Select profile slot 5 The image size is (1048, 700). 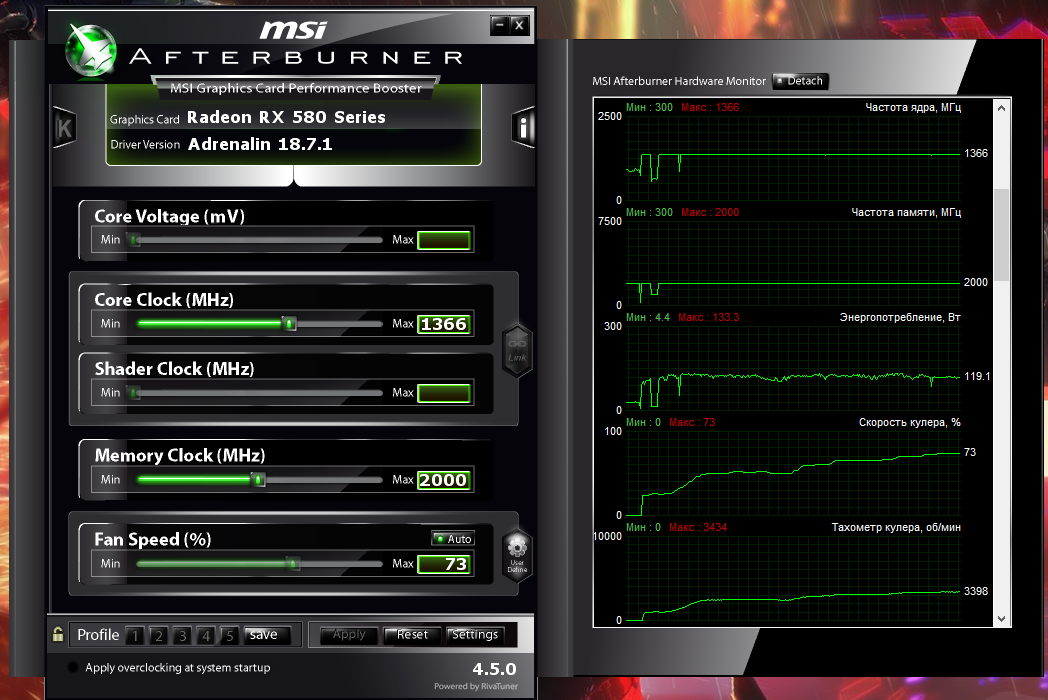click(229, 635)
